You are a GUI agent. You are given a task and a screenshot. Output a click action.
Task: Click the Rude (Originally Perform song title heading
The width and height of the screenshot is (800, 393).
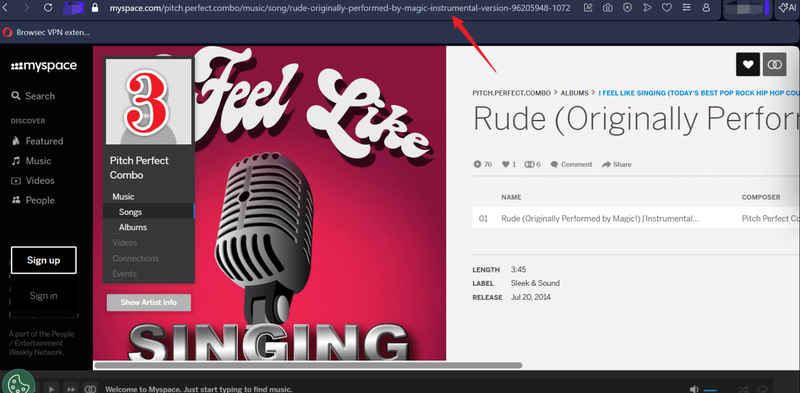coord(636,118)
